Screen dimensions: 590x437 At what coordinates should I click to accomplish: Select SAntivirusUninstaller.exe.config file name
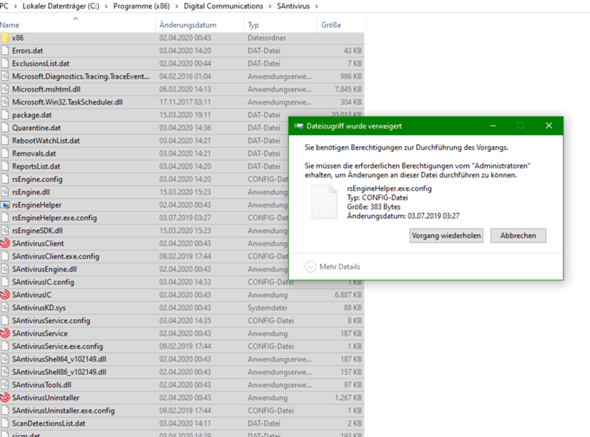pos(63,410)
